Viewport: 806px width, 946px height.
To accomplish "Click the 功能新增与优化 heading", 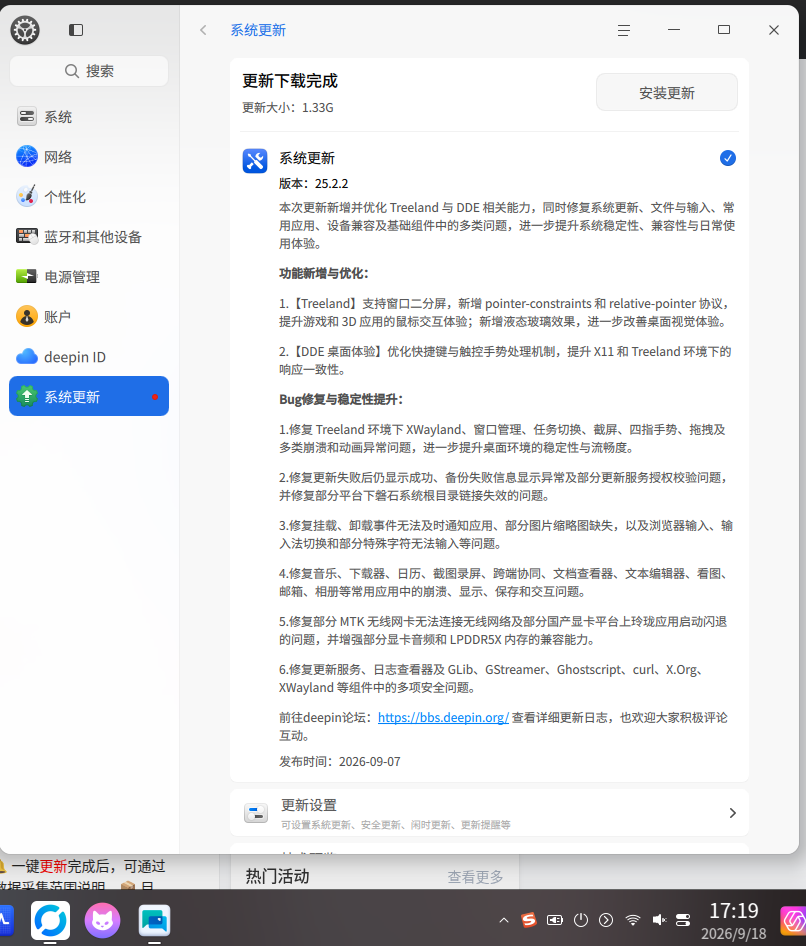I will click(324, 273).
